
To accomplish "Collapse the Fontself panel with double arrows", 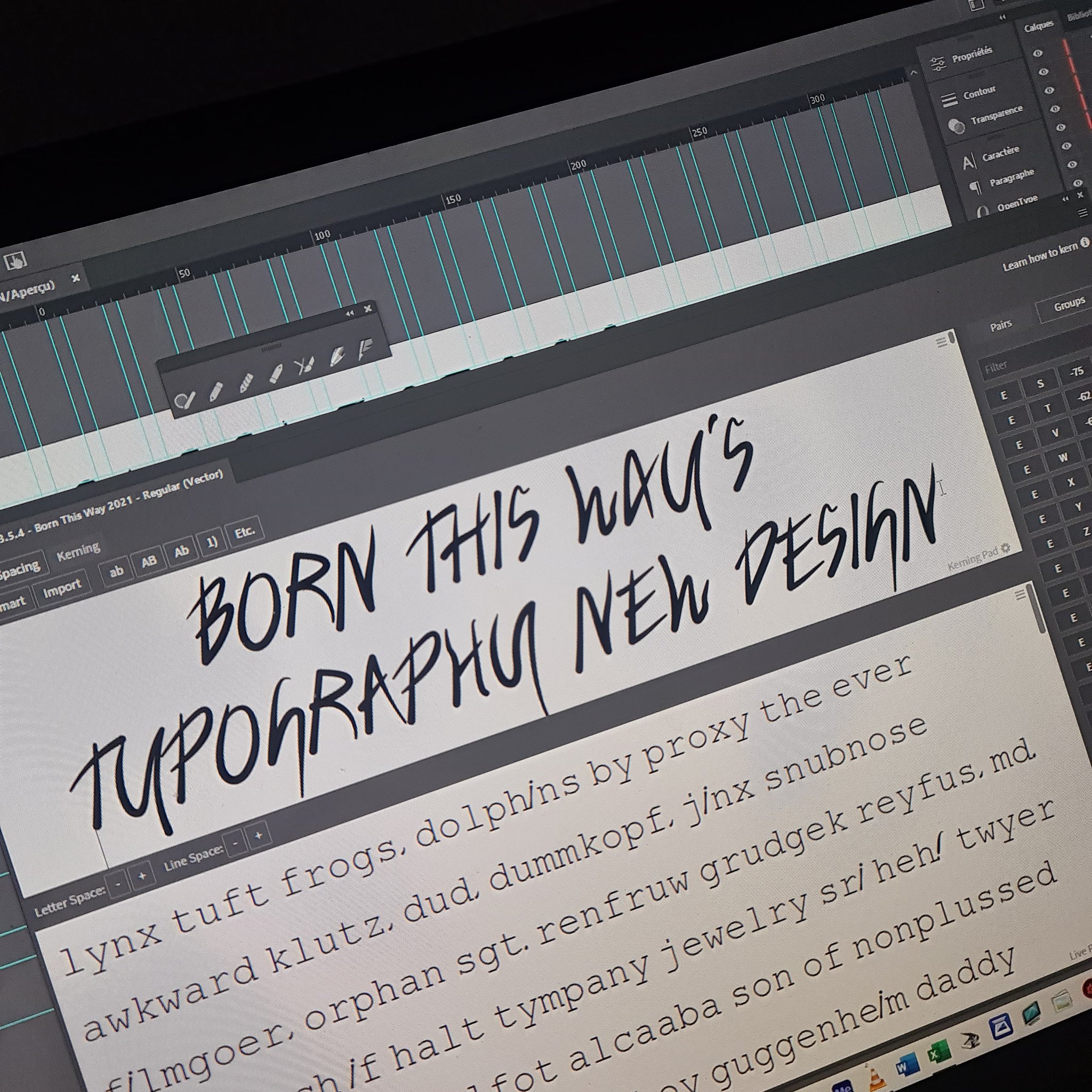I will pyautogui.click(x=1065, y=199).
